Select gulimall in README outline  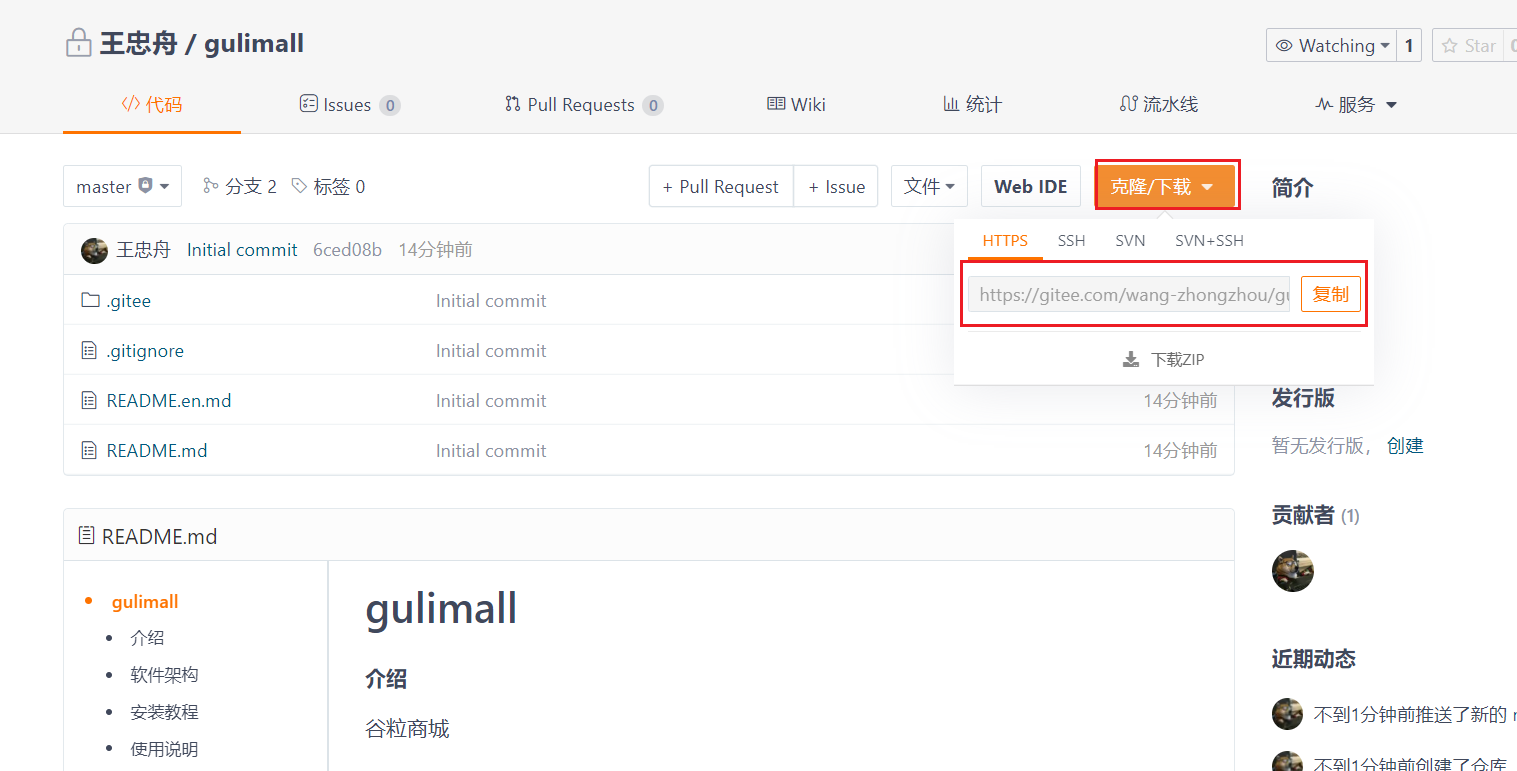(x=145, y=601)
